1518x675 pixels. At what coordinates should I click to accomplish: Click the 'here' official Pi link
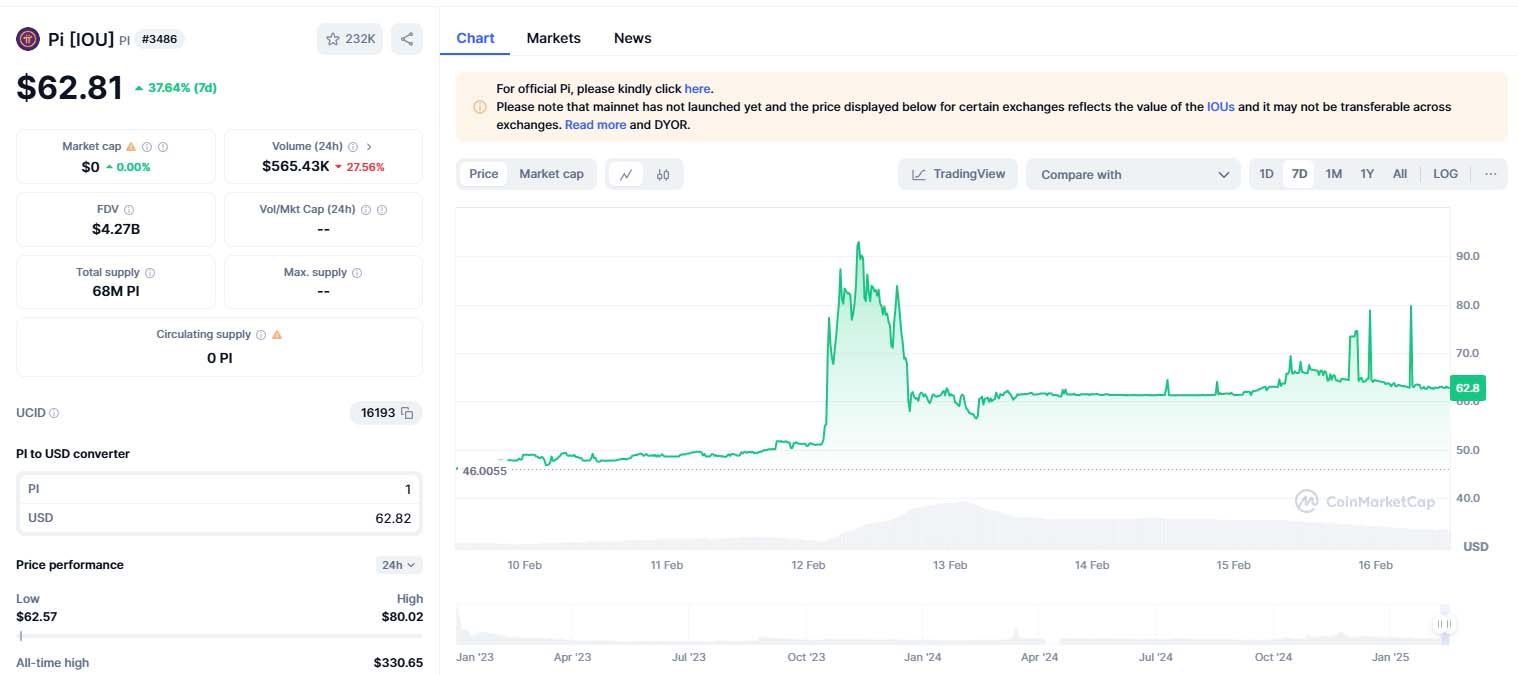(x=697, y=89)
